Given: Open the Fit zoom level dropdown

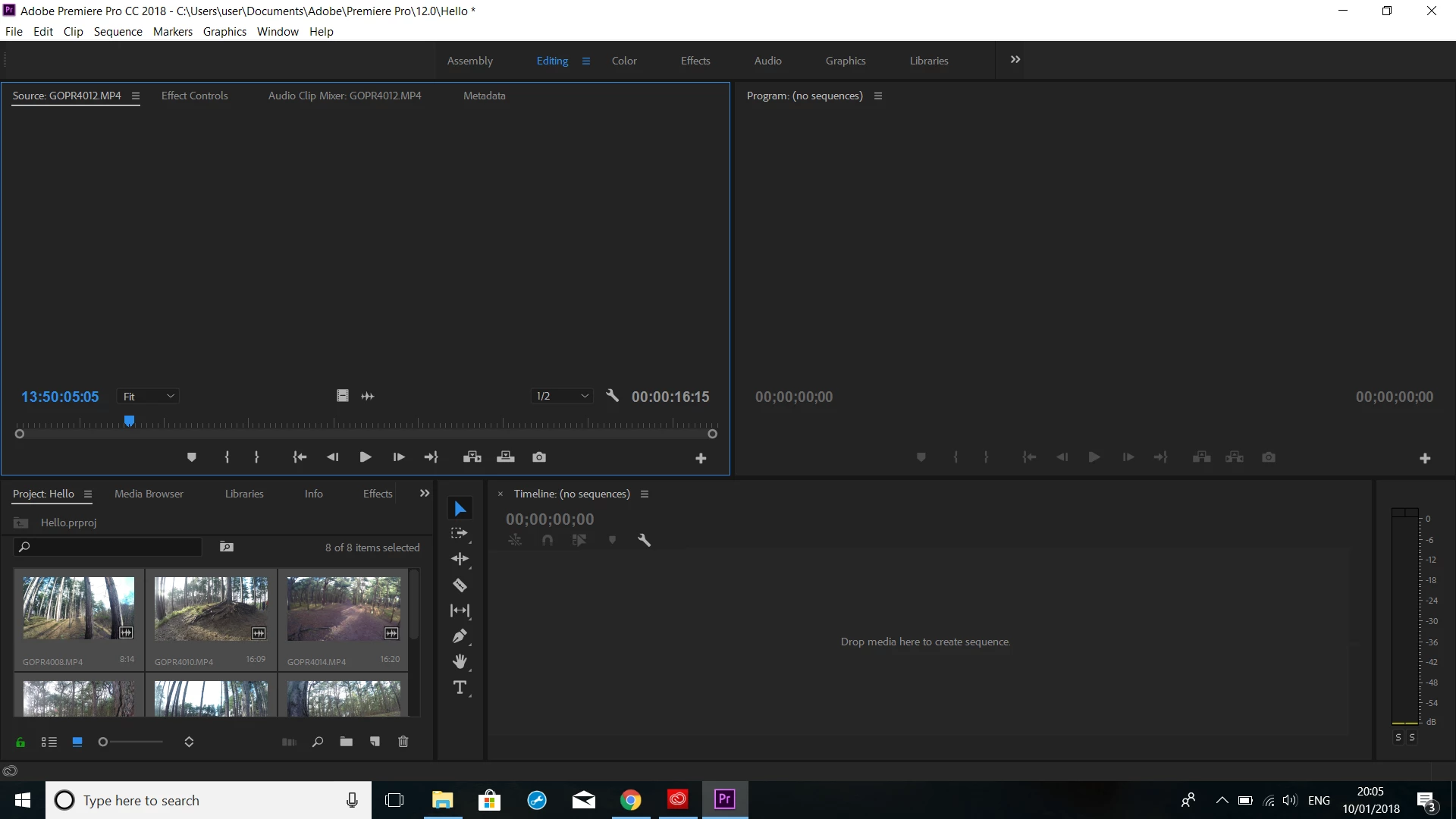Looking at the screenshot, I should click(x=149, y=397).
